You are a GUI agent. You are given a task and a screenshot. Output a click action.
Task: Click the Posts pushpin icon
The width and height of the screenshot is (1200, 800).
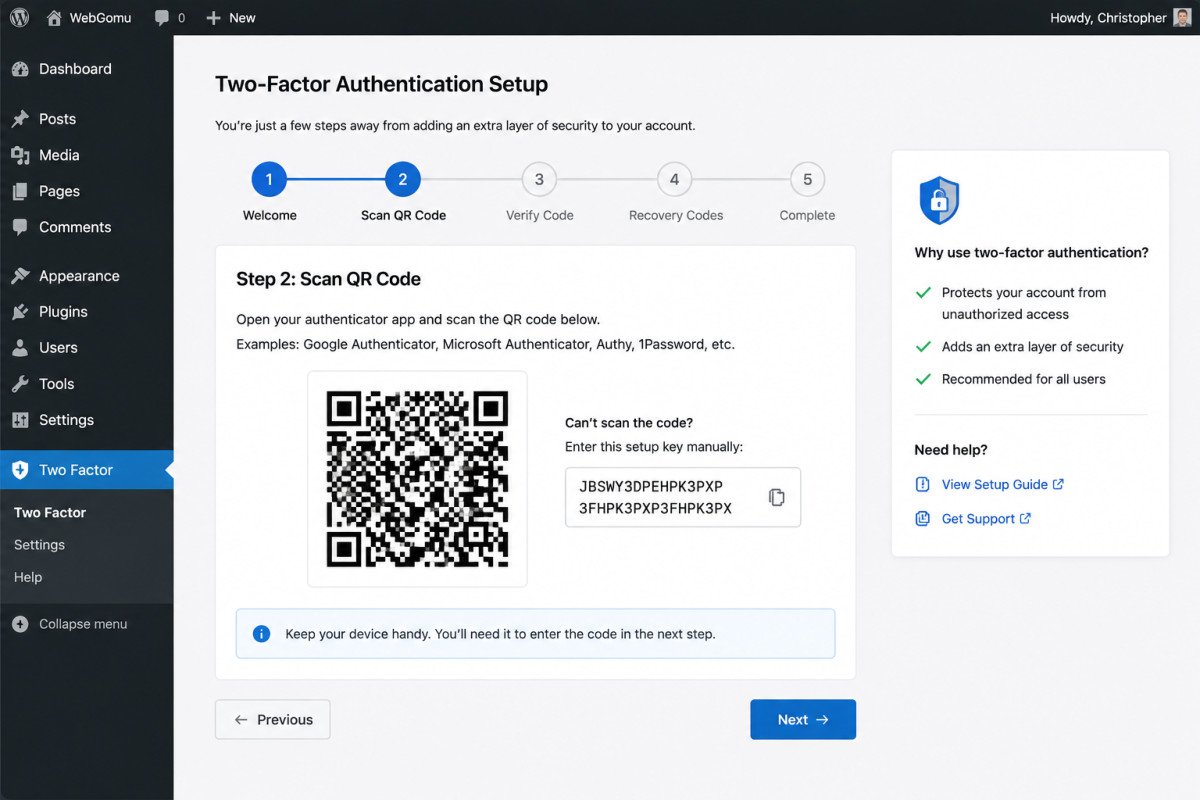(20, 119)
